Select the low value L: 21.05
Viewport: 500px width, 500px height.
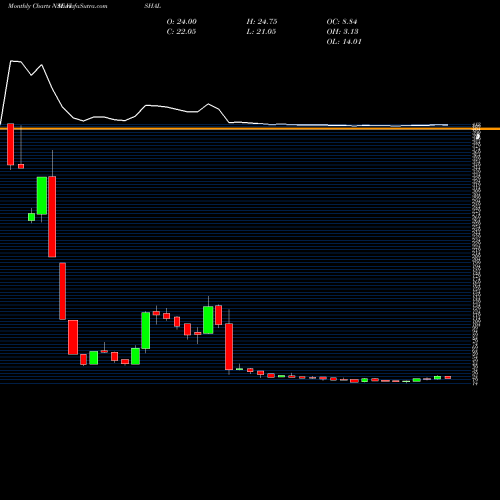tap(261, 32)
